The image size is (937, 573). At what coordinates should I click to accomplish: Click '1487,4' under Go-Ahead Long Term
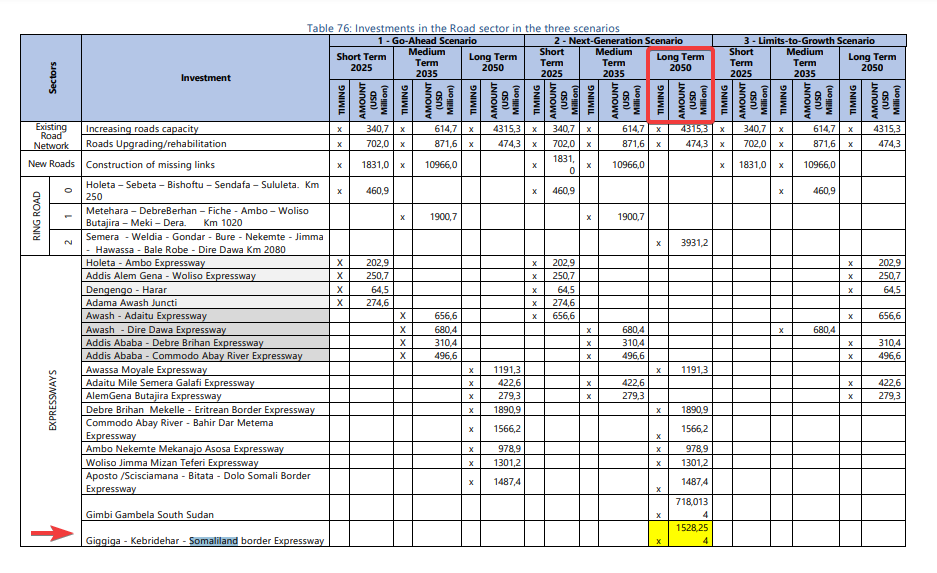[507, 482]
